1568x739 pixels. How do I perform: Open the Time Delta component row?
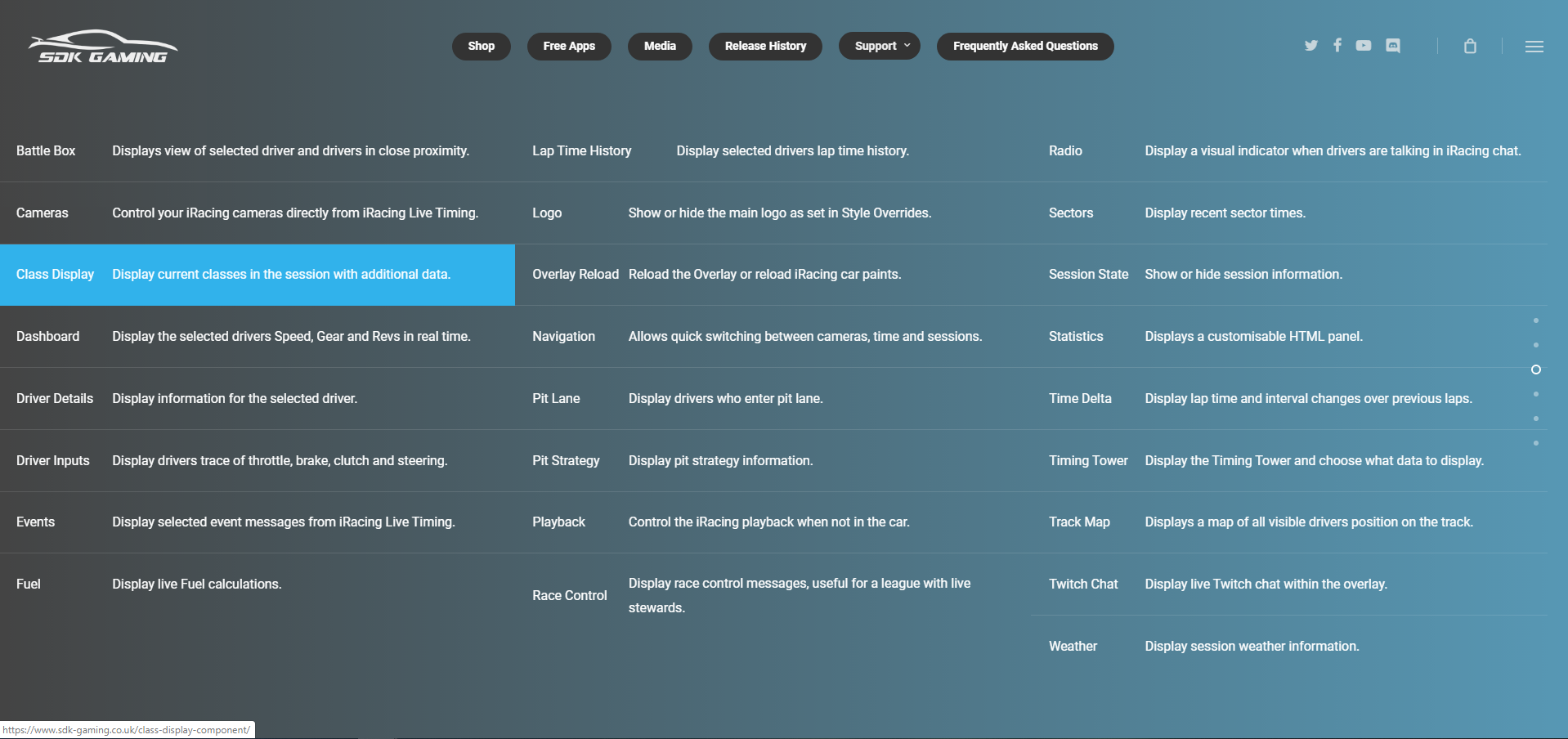point(1289,398)
